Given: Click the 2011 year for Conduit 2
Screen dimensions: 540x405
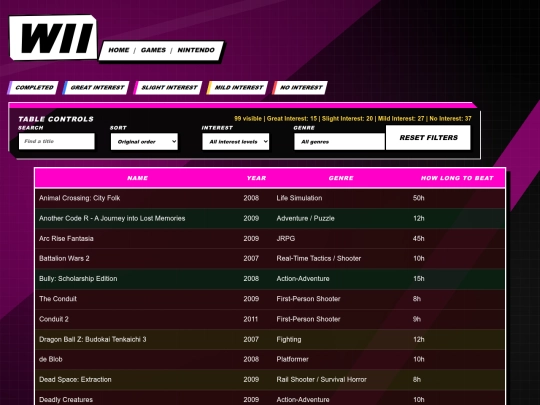Looking at the screenshot, I should [251, 319].
